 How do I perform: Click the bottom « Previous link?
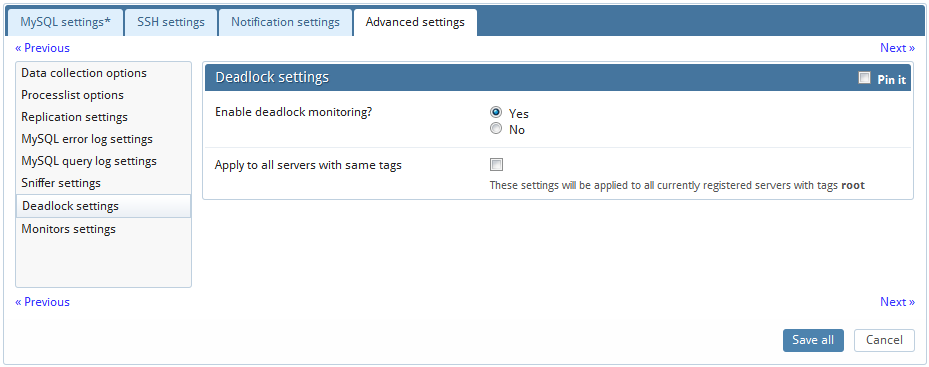point(42,302)
